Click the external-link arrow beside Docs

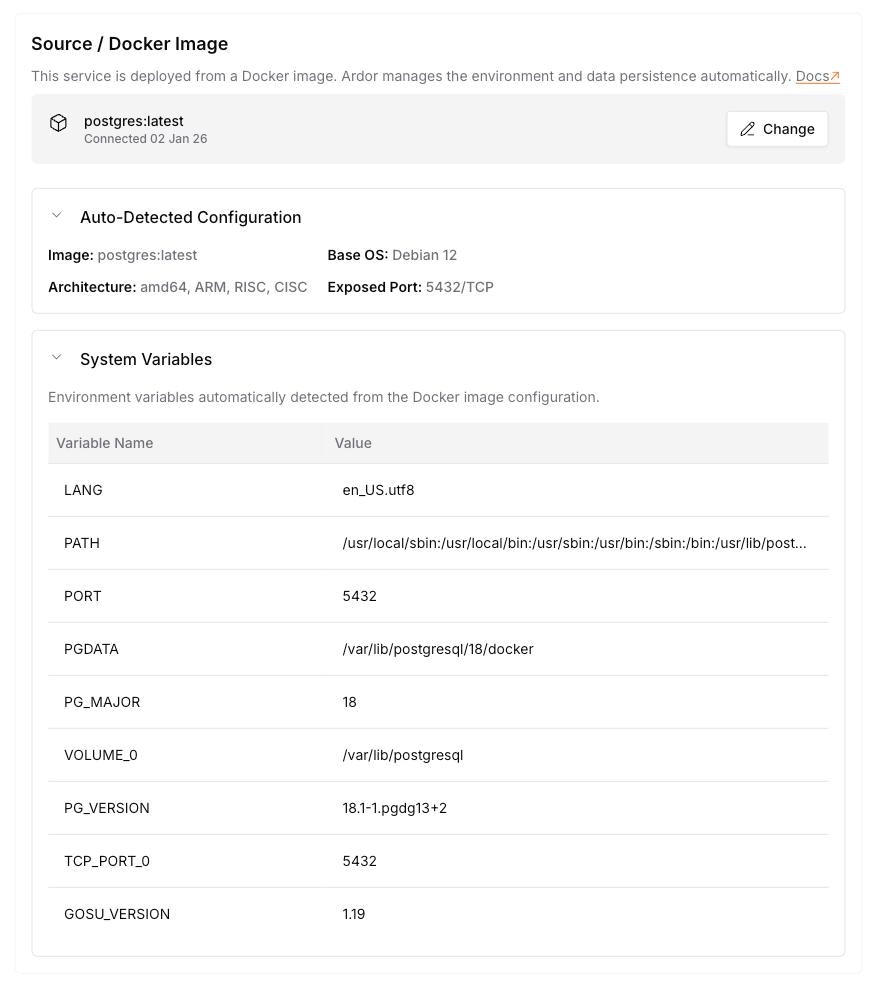[x=837, y=75]
